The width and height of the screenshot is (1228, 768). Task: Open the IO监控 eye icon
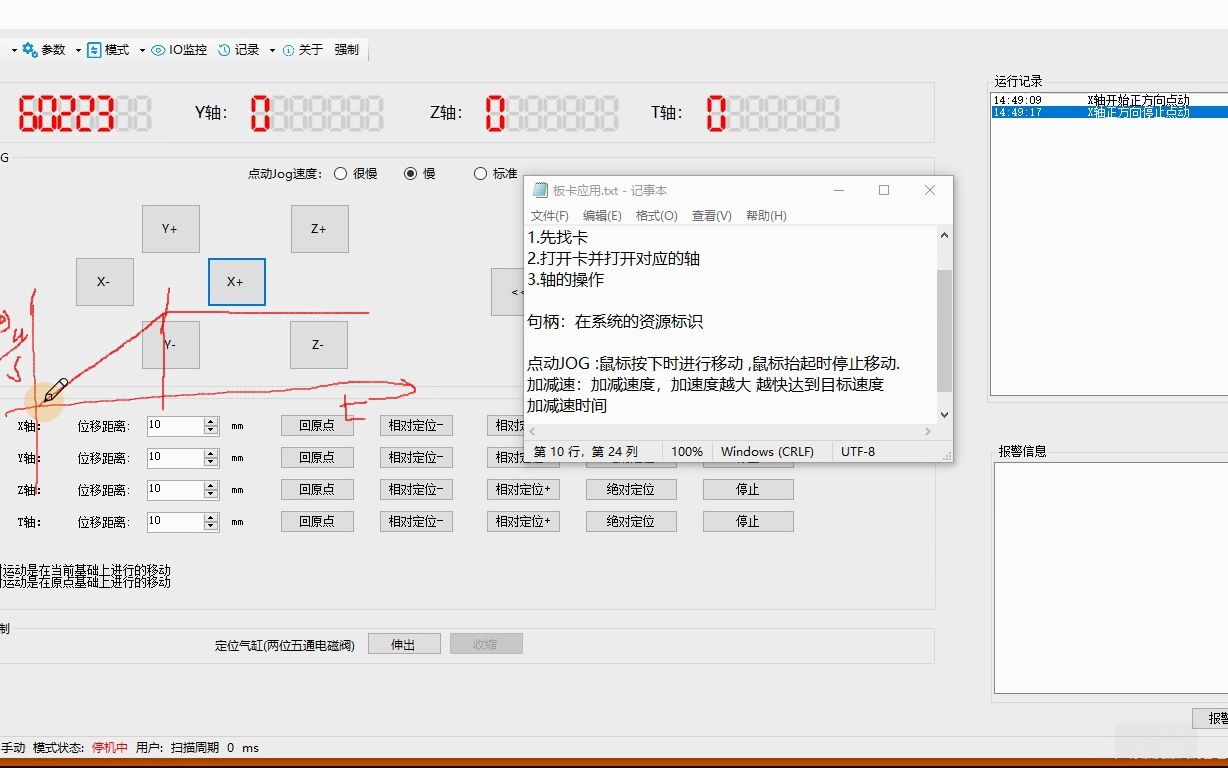click(158, 49)
